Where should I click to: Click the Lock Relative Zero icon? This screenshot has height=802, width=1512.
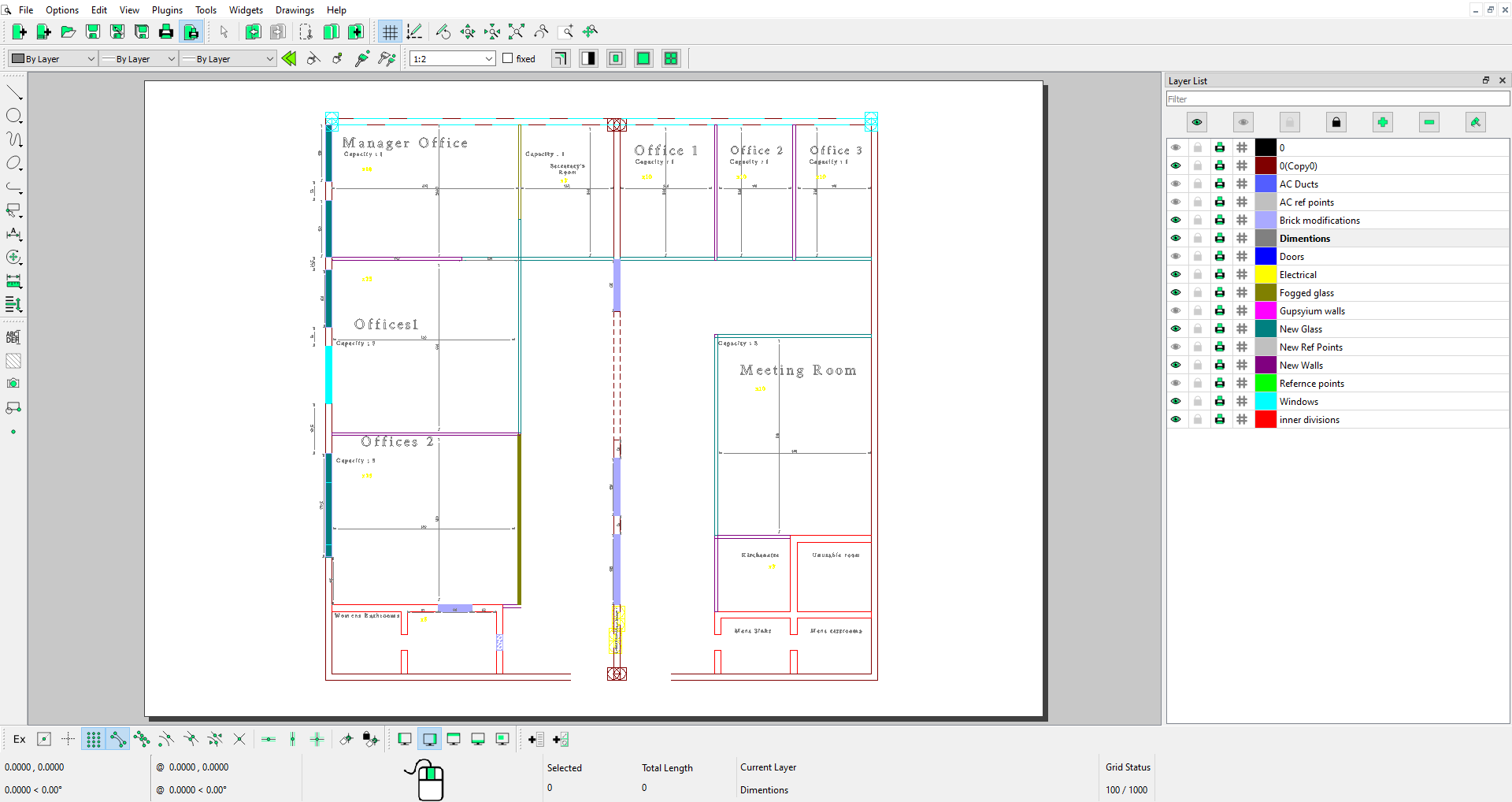click(371, 739)
